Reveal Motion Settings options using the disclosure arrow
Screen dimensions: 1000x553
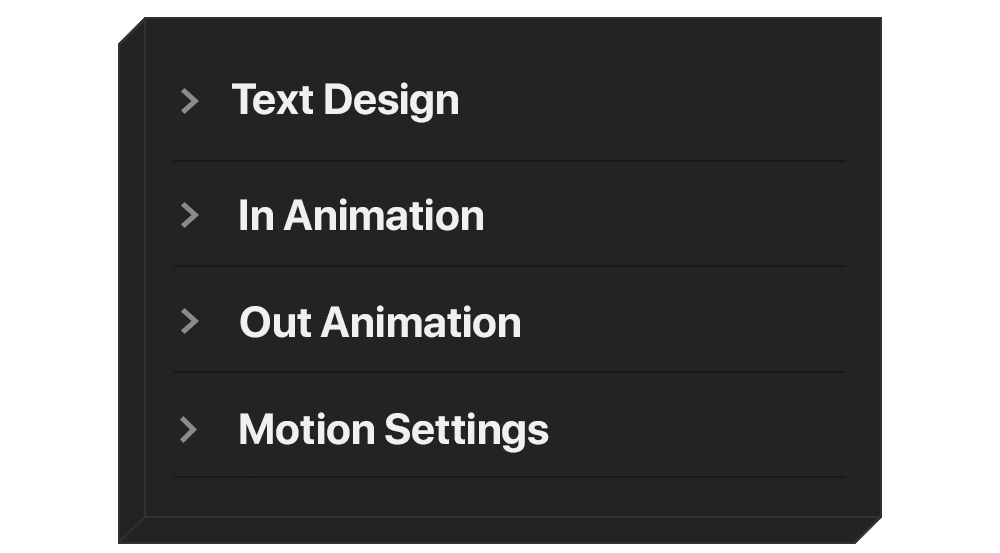click(189, 429)
